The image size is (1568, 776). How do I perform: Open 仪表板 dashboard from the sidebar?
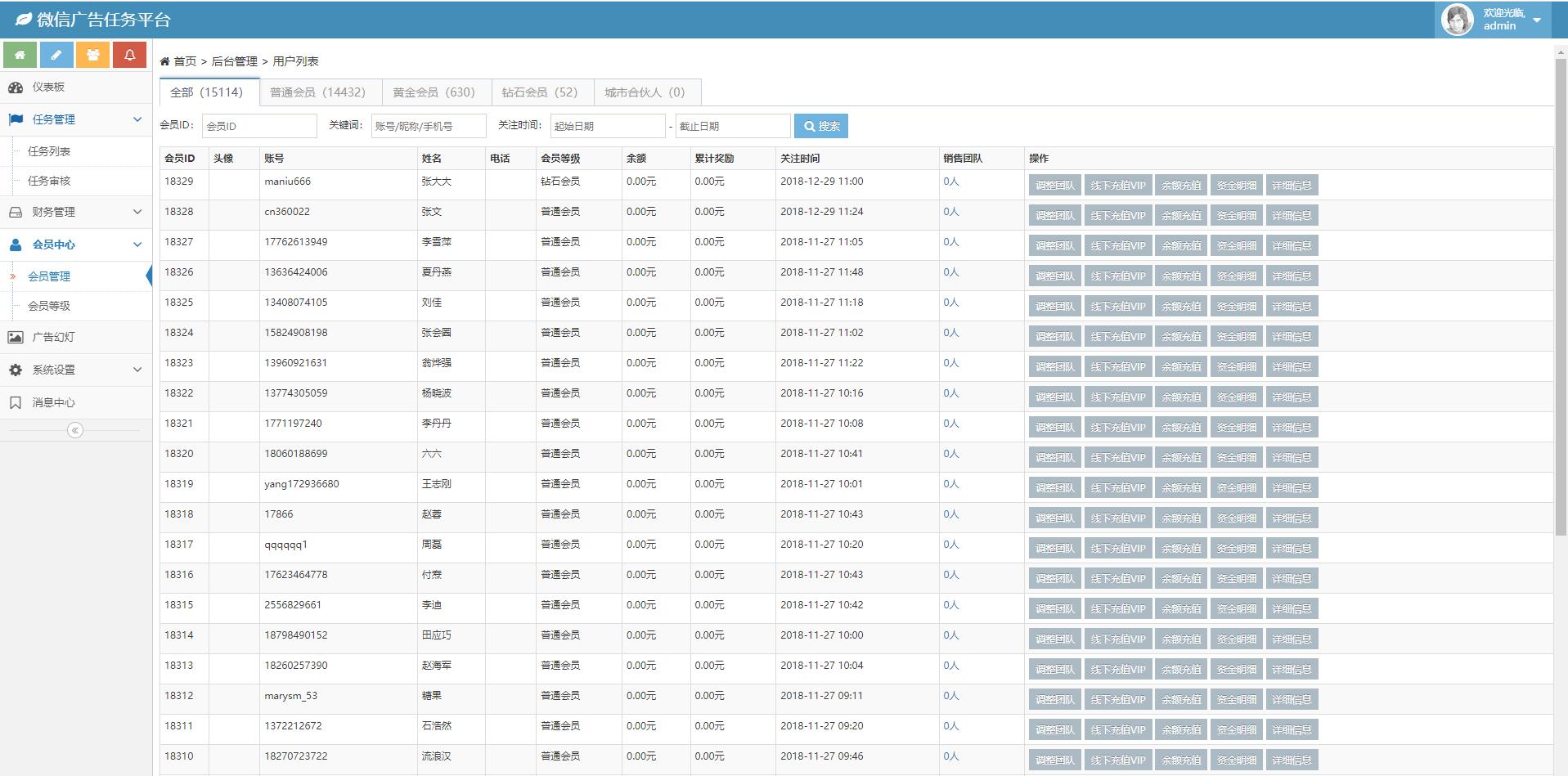(x=48, y=87)
